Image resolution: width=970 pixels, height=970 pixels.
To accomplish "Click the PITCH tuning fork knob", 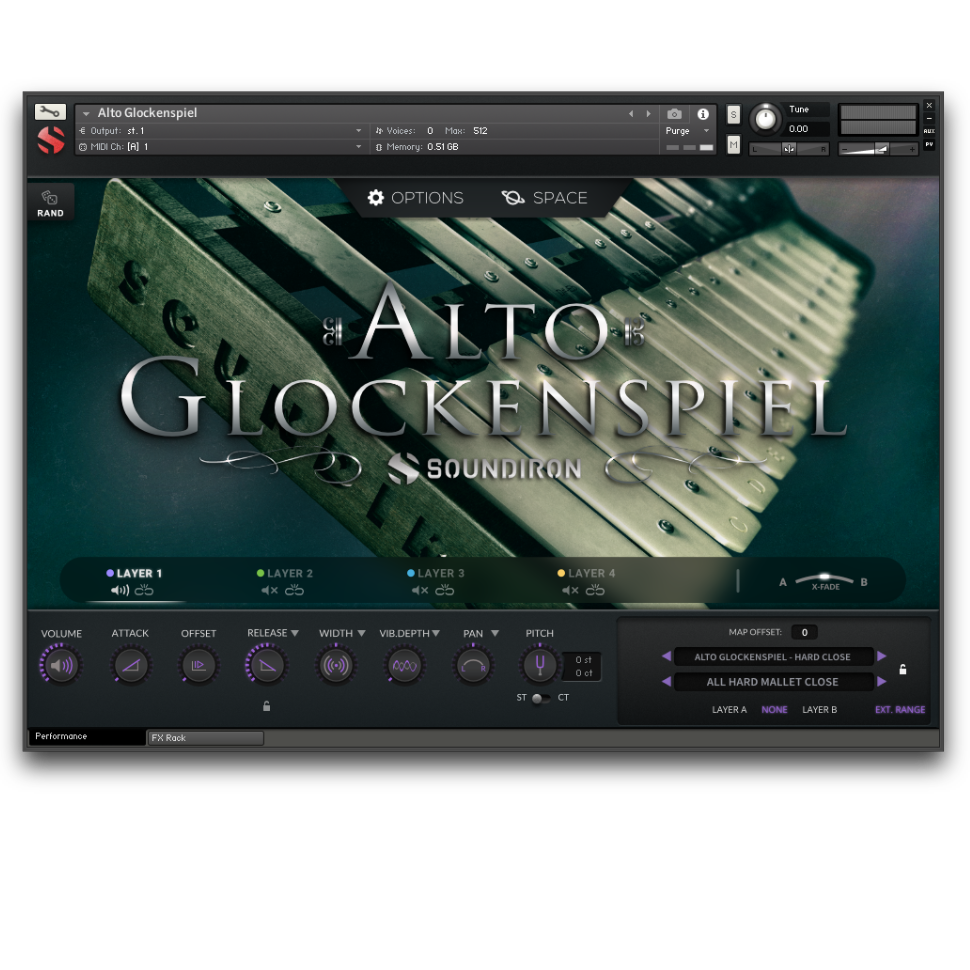I will click(539, 664).
